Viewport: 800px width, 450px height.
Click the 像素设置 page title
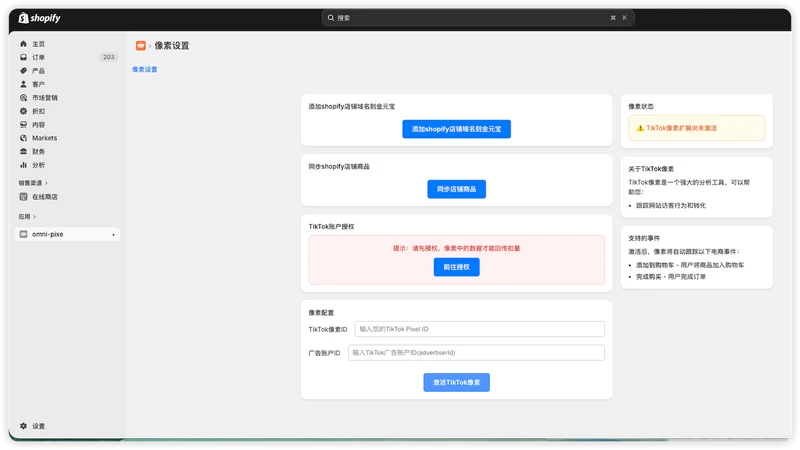pyautogui.click(x=172, y=45)
